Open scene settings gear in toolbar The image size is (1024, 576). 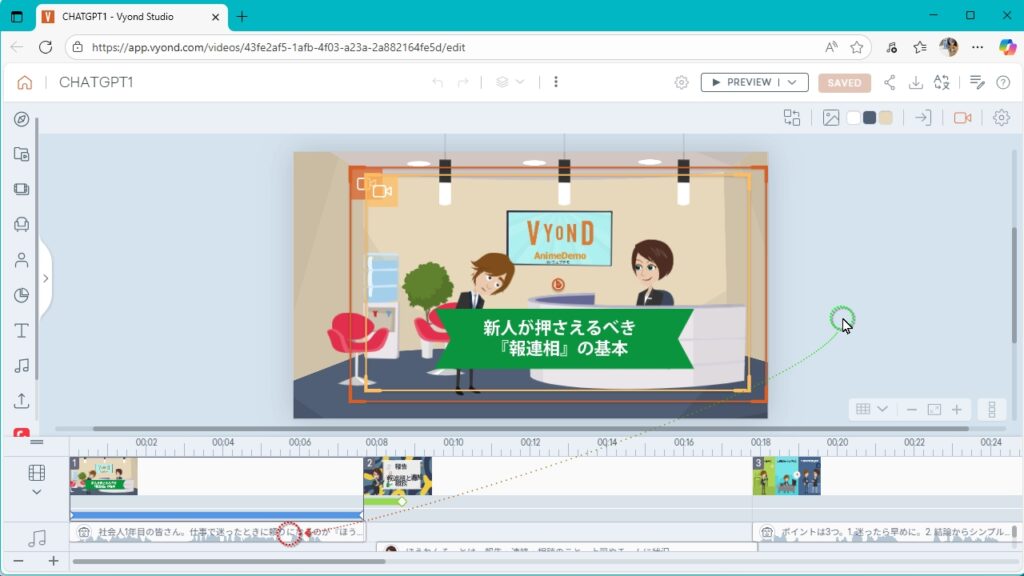point(1001,118)
